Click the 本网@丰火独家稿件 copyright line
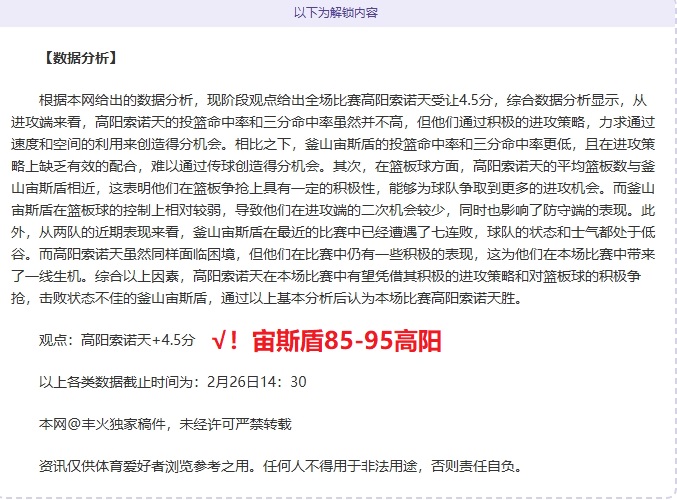 (165, 424)
